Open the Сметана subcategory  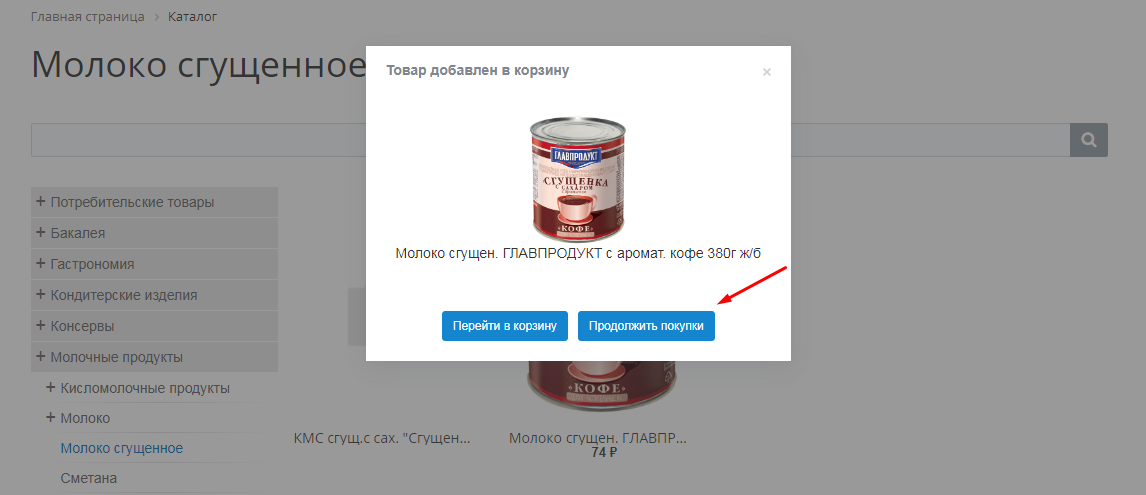click(x=88, y=478)
